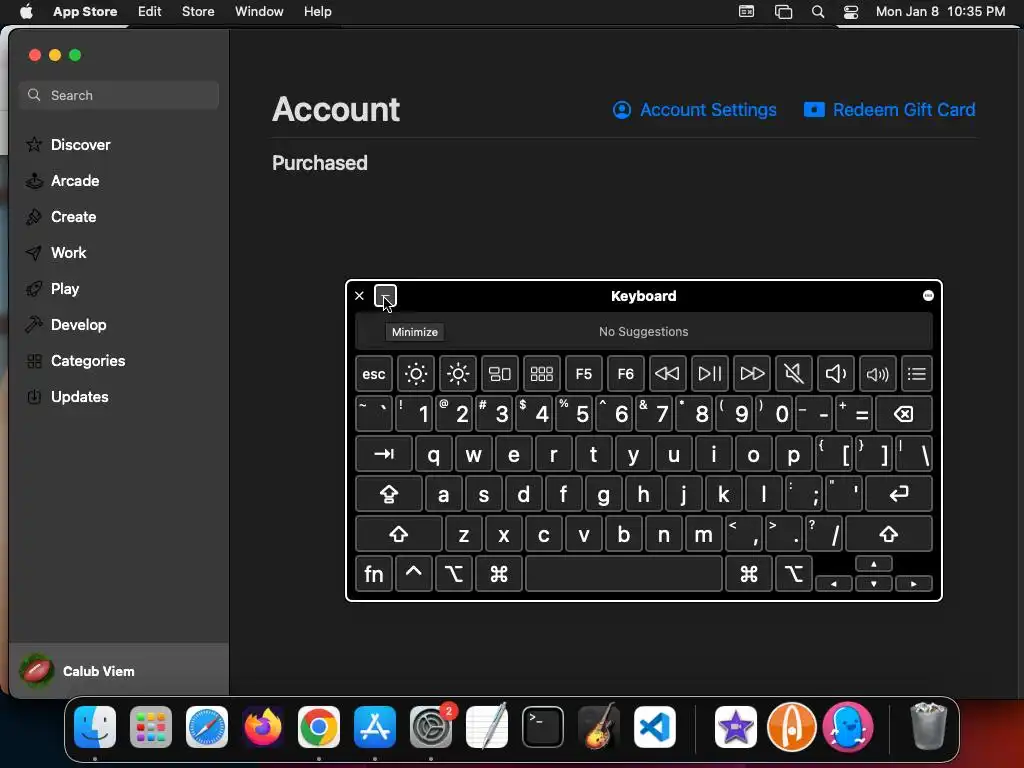
Task: Open Account Settings link
Action: [695, 110]
